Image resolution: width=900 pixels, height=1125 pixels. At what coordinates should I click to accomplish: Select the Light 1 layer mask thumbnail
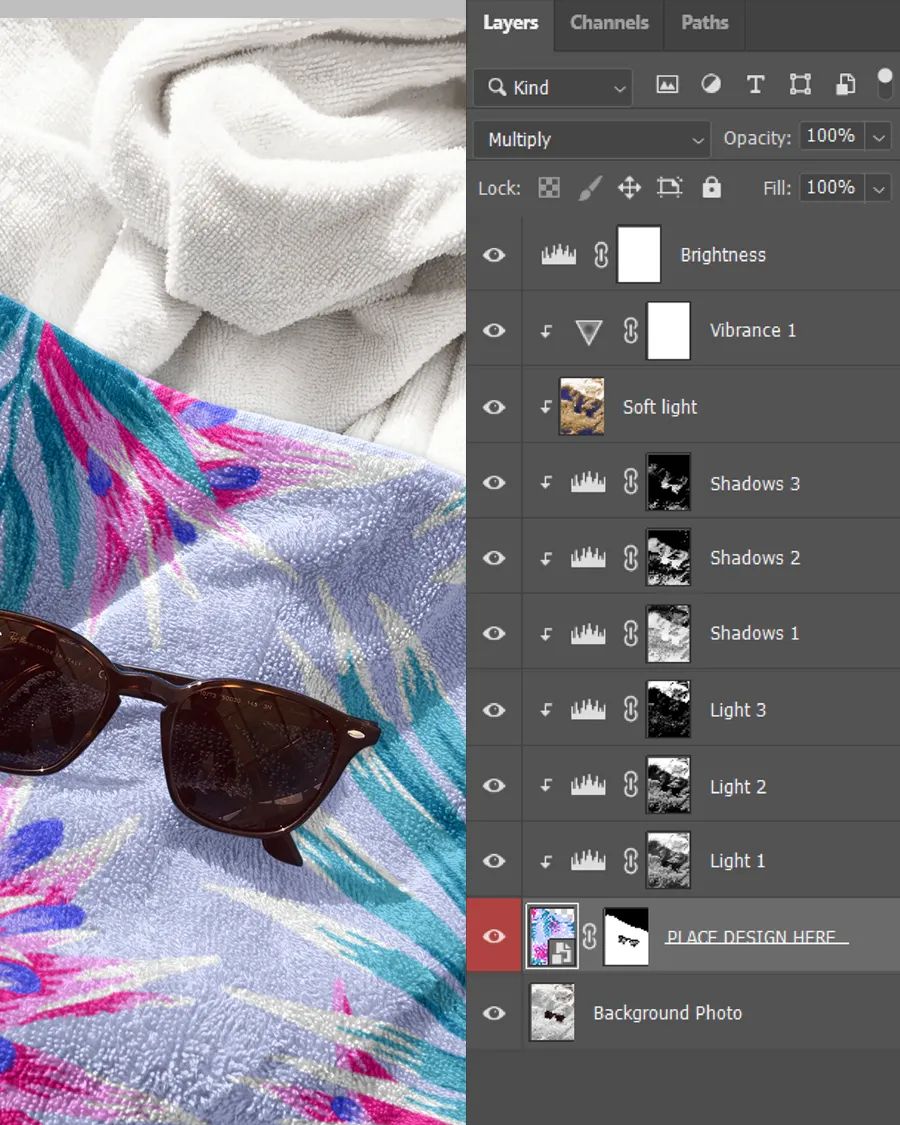click(668, 860)
